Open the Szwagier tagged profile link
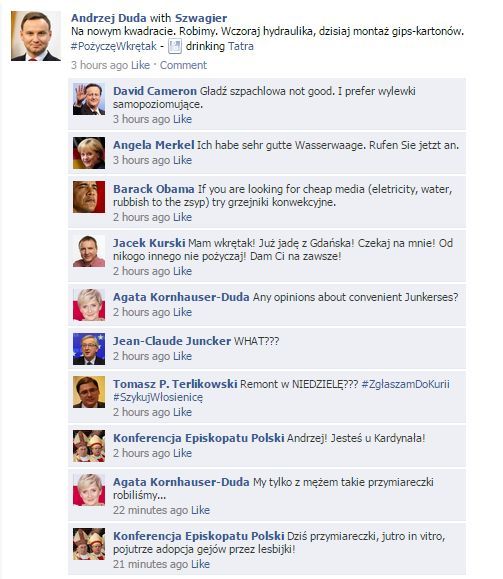 [x=201, y=18]
